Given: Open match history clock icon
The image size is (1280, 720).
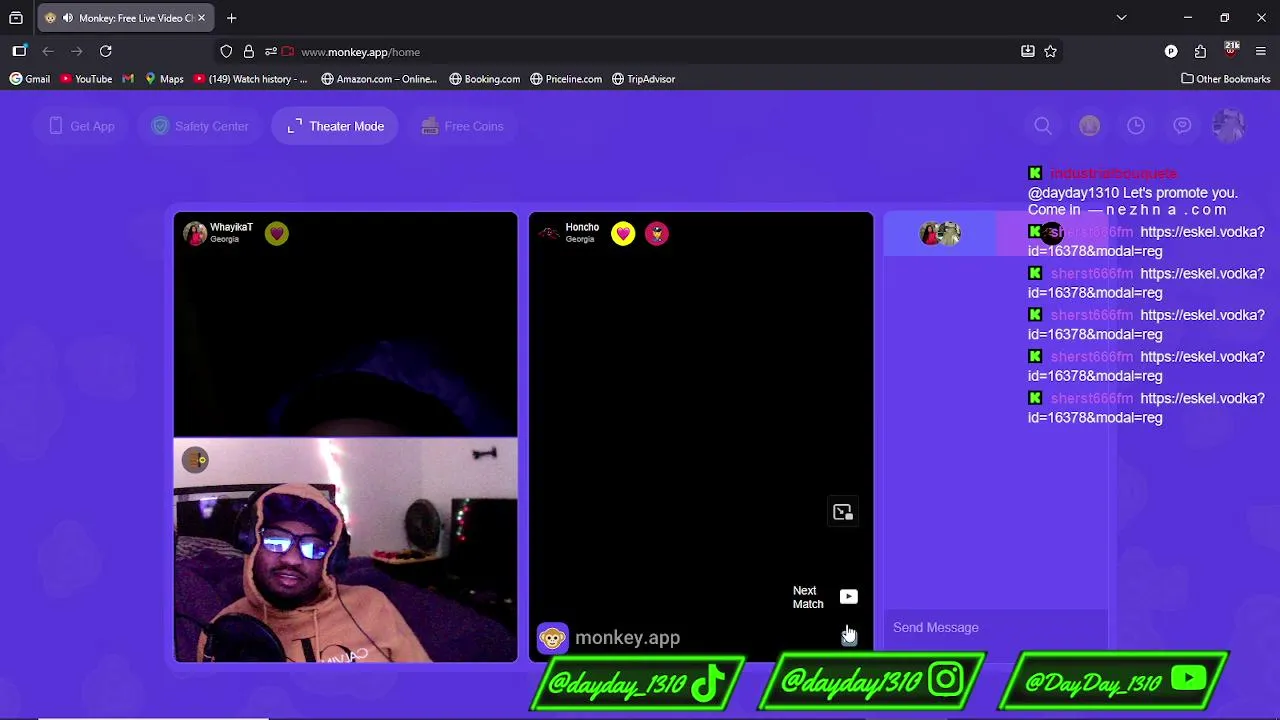Looking at the screenshot, I should [1136, 125].
